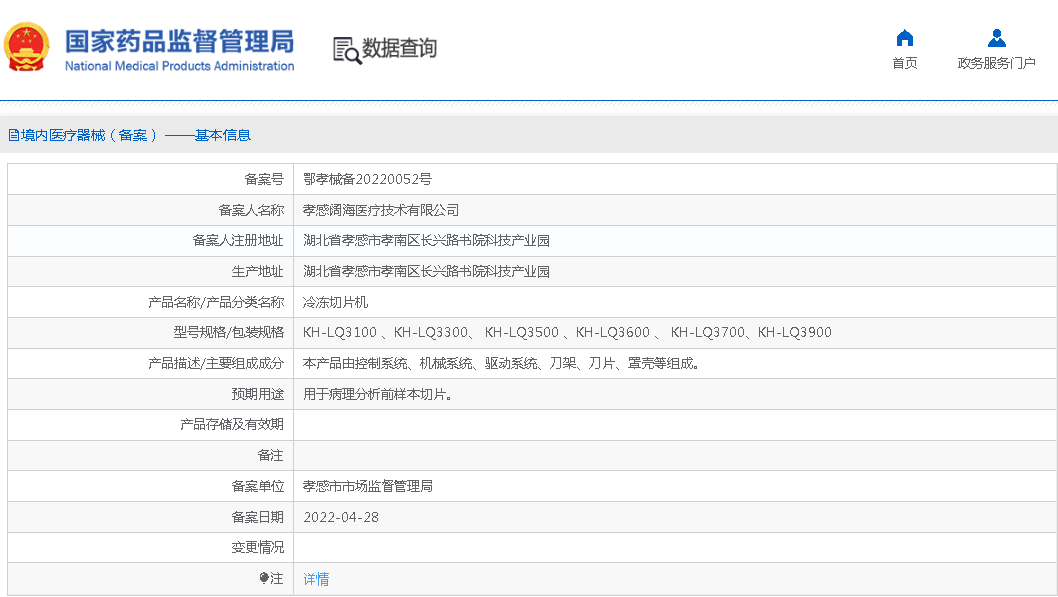Click the 数据查询 magnifier document icon

[x=346, y=49]
